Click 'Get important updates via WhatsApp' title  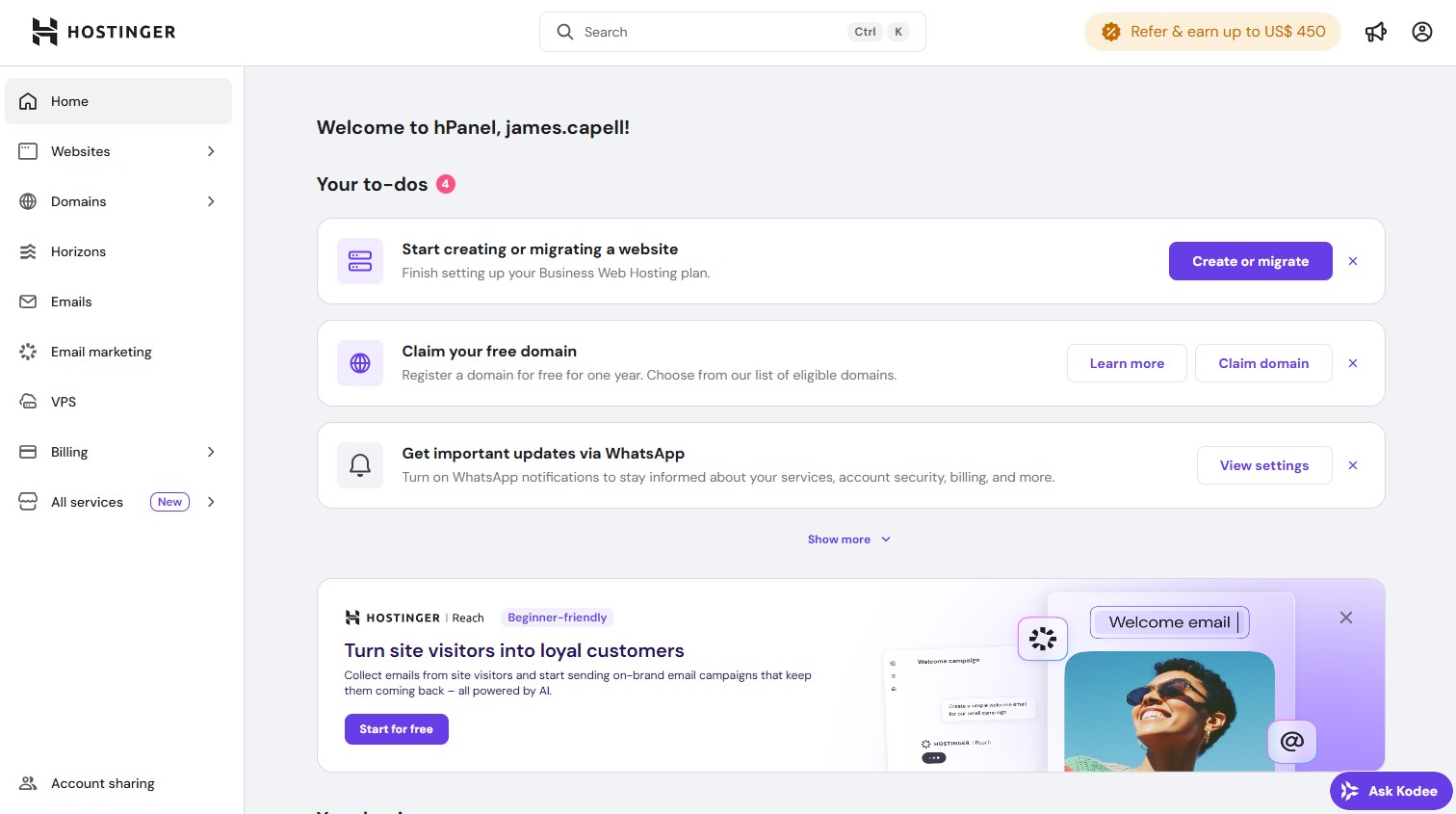coord(543,454)
